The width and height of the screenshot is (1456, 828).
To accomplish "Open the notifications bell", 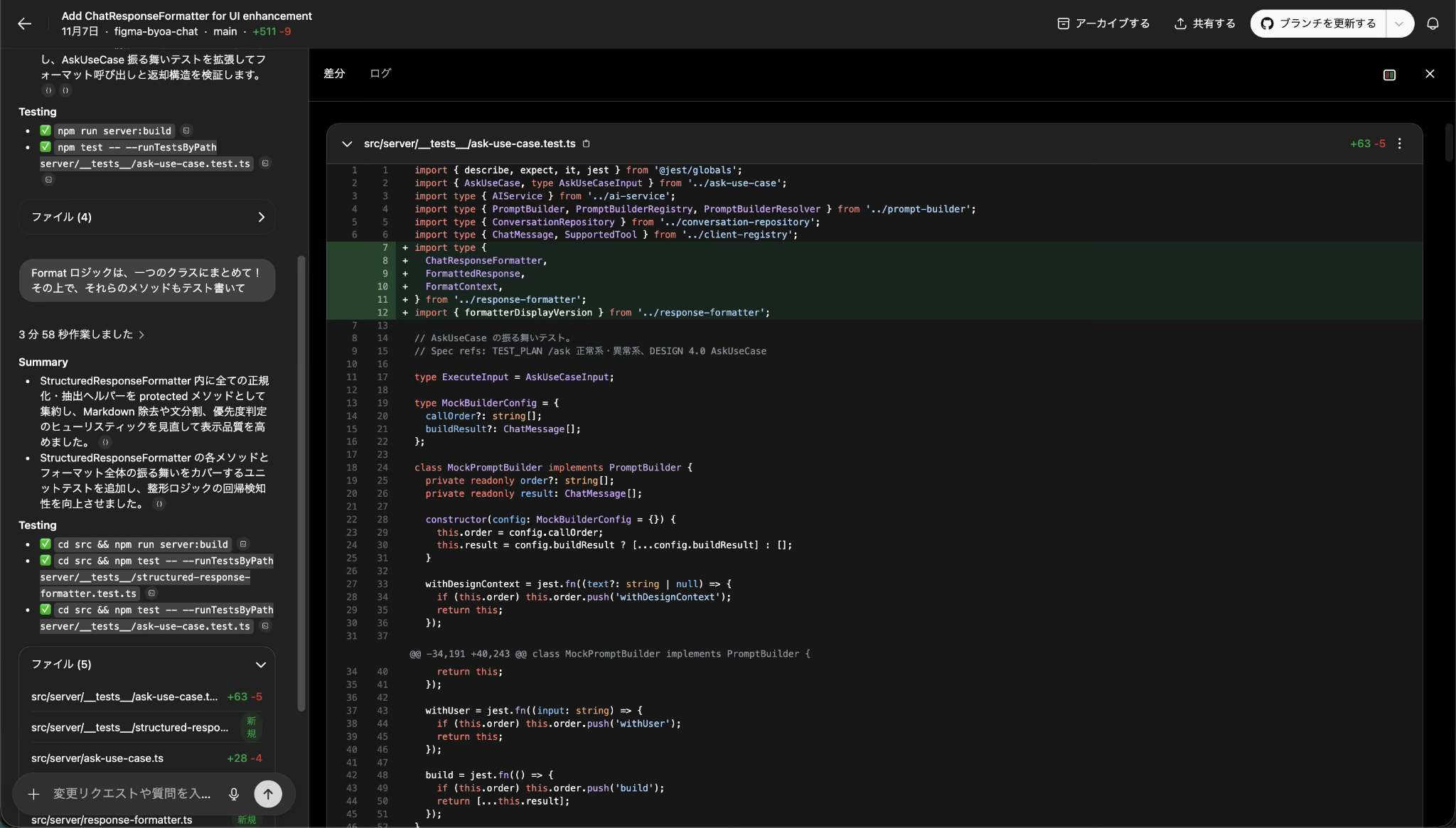I will point(1433,23).
